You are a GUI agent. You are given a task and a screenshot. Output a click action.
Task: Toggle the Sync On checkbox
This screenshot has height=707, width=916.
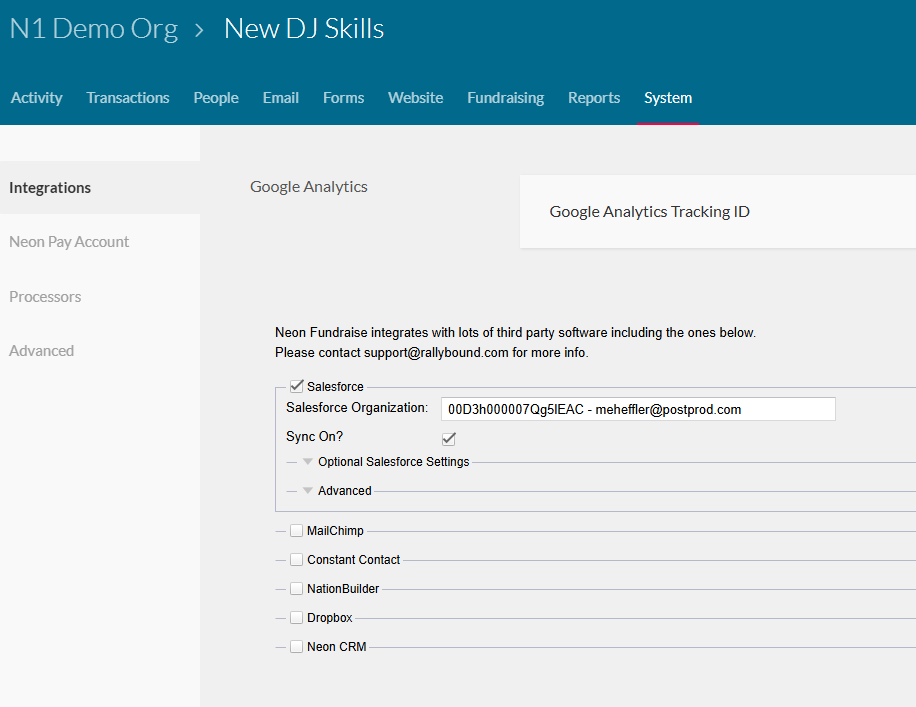point(449,438)
